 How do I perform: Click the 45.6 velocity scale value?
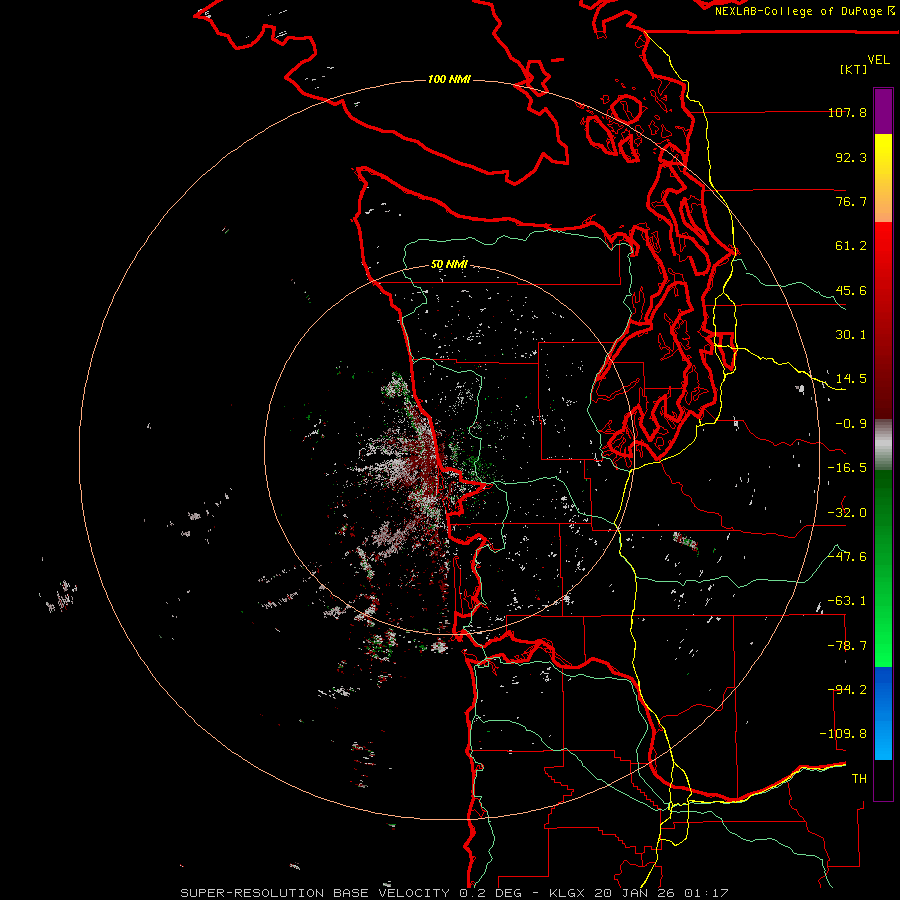(x=851, y=290)
